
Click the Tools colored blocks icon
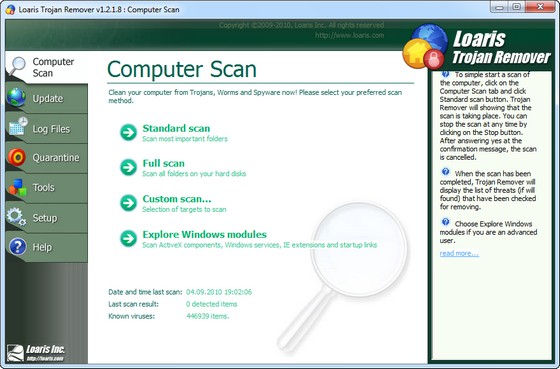tap(18, 188)
